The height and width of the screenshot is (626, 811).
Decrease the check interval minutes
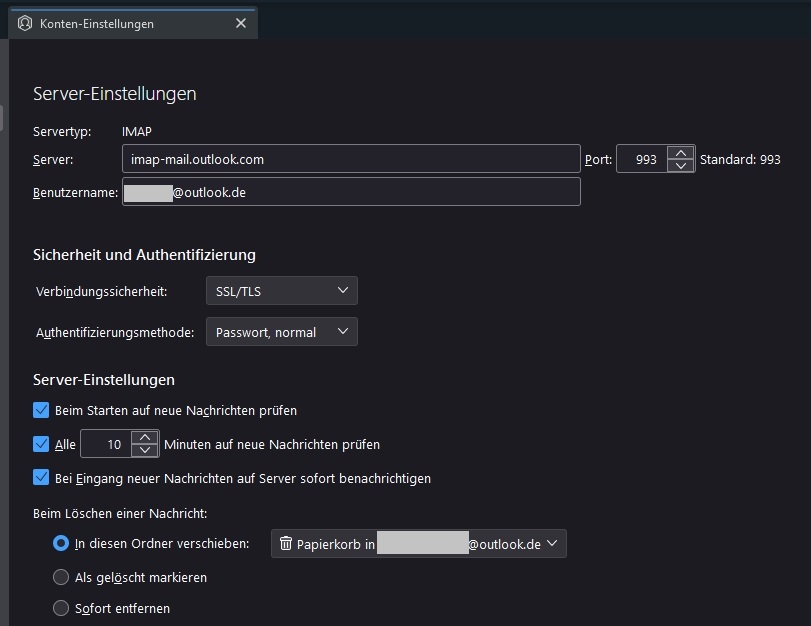click(x=145, y=450)
